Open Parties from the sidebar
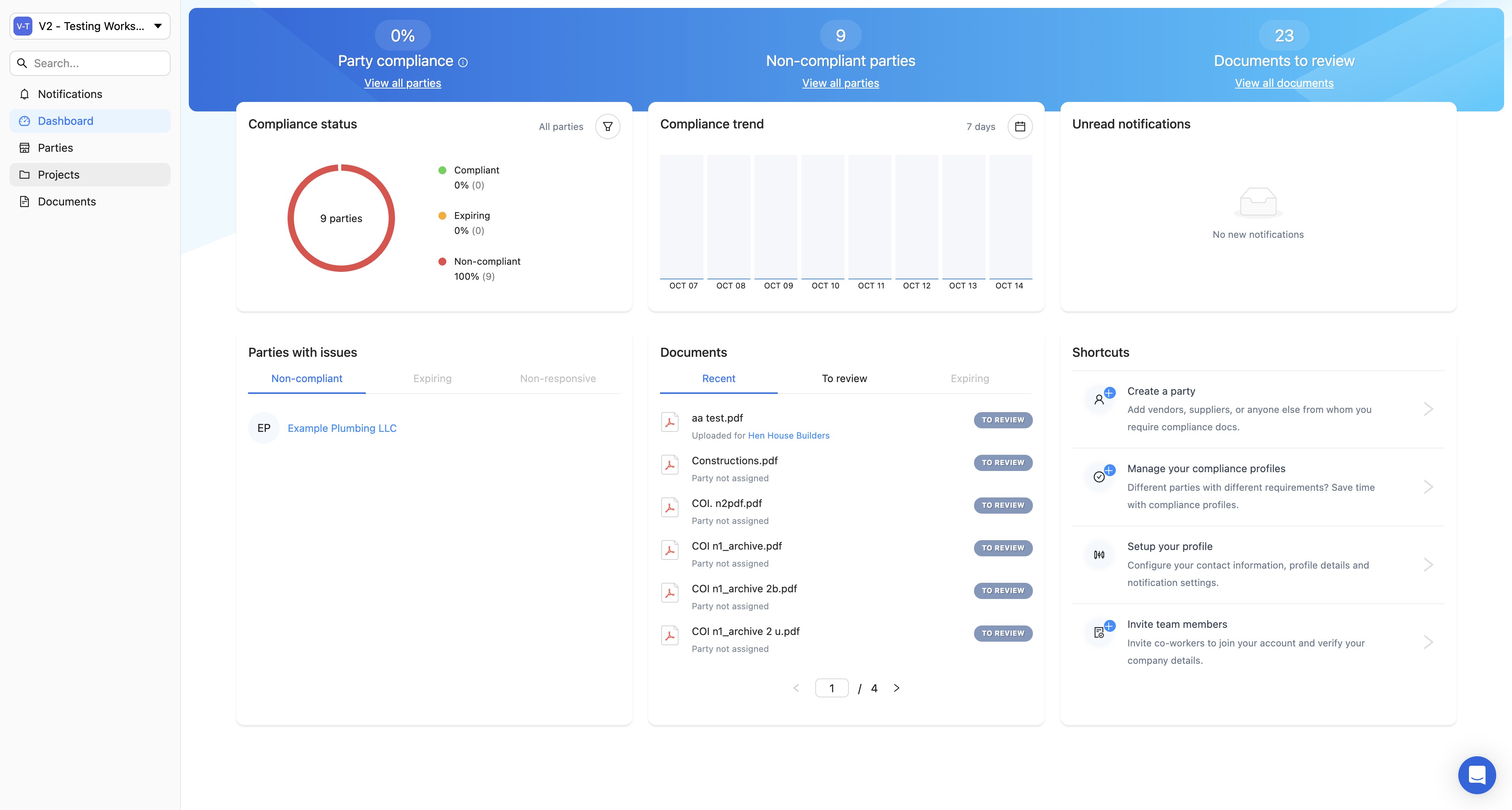The width and height of the screenshot is (1512, 810). click(x=55, y=148)
